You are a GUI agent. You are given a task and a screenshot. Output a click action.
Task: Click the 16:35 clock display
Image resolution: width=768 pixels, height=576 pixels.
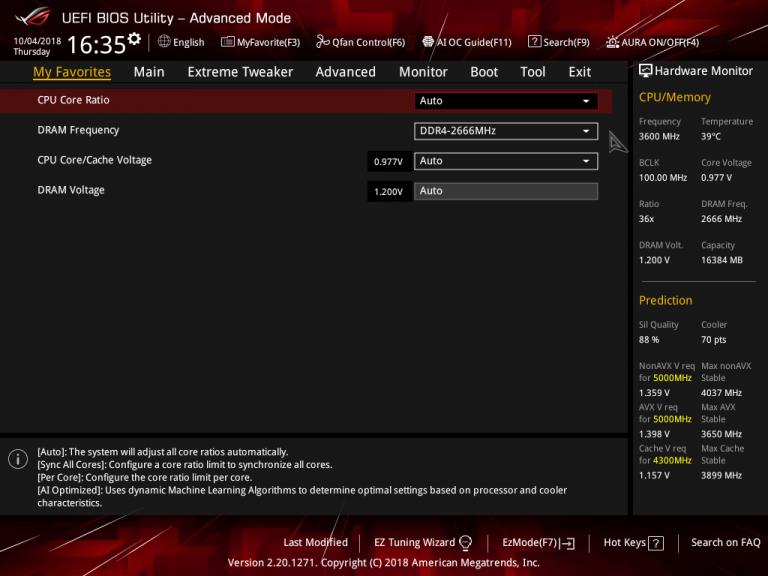[96, 45]
